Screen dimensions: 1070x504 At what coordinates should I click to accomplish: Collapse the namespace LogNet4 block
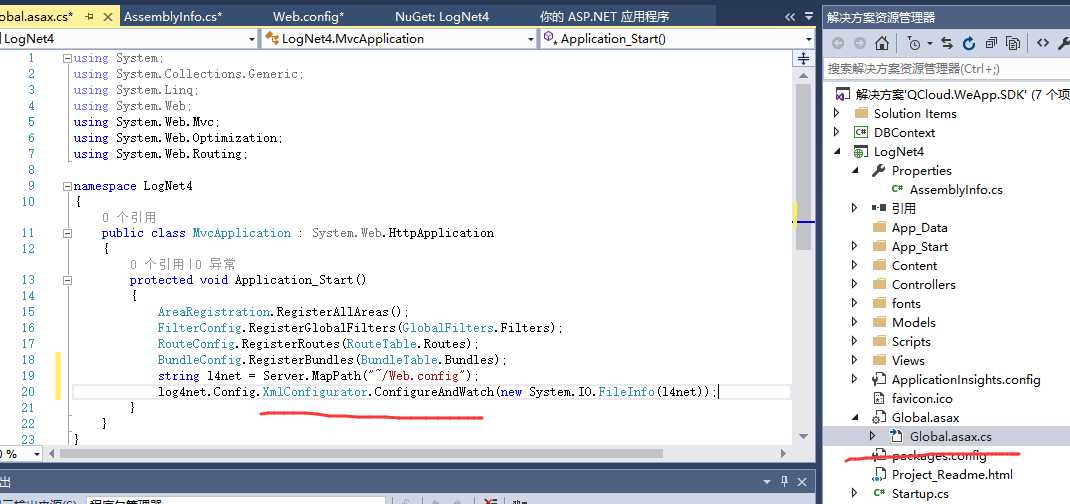pos(67,186)
